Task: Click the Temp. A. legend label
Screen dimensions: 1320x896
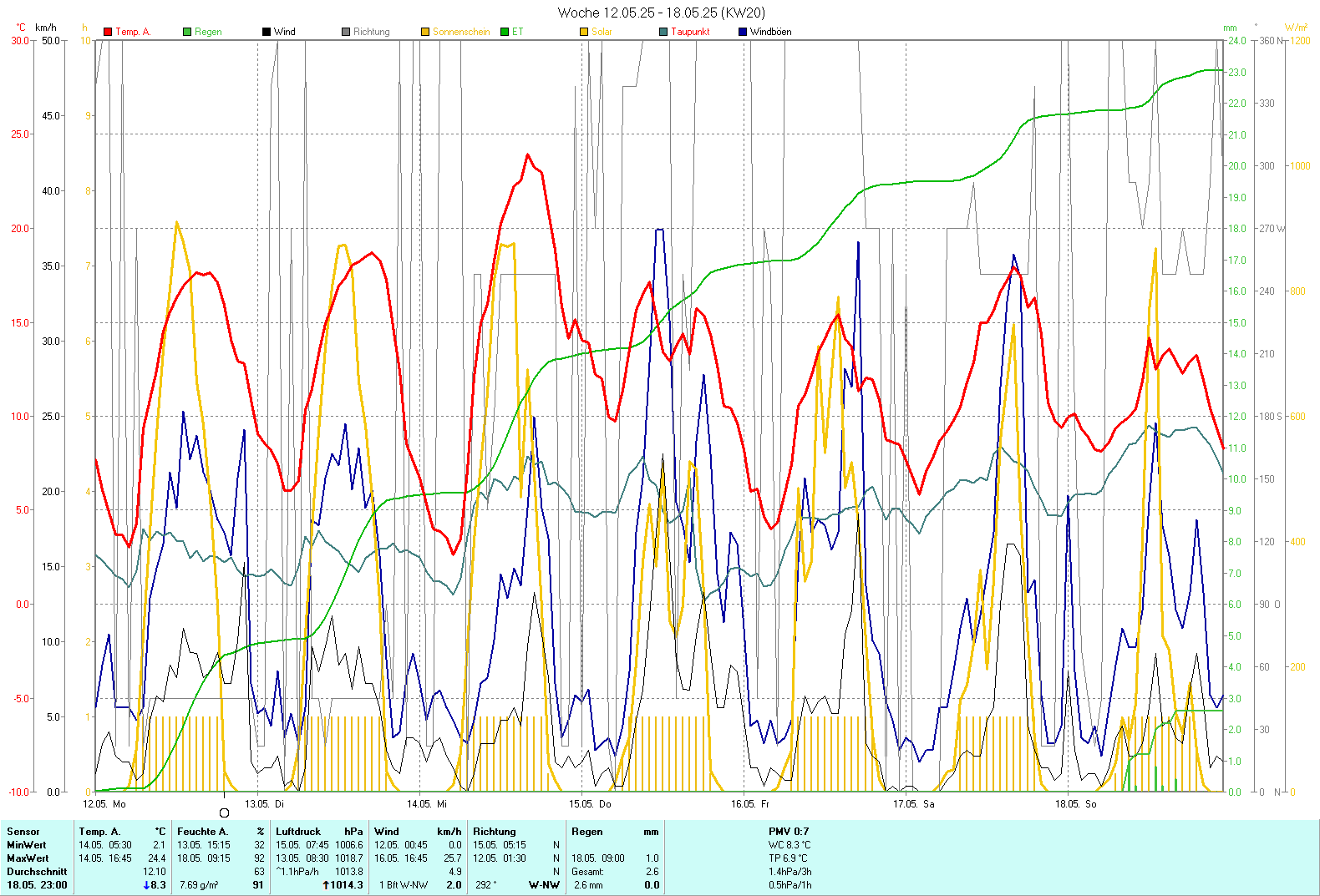Action: click(x=133, y=32)
